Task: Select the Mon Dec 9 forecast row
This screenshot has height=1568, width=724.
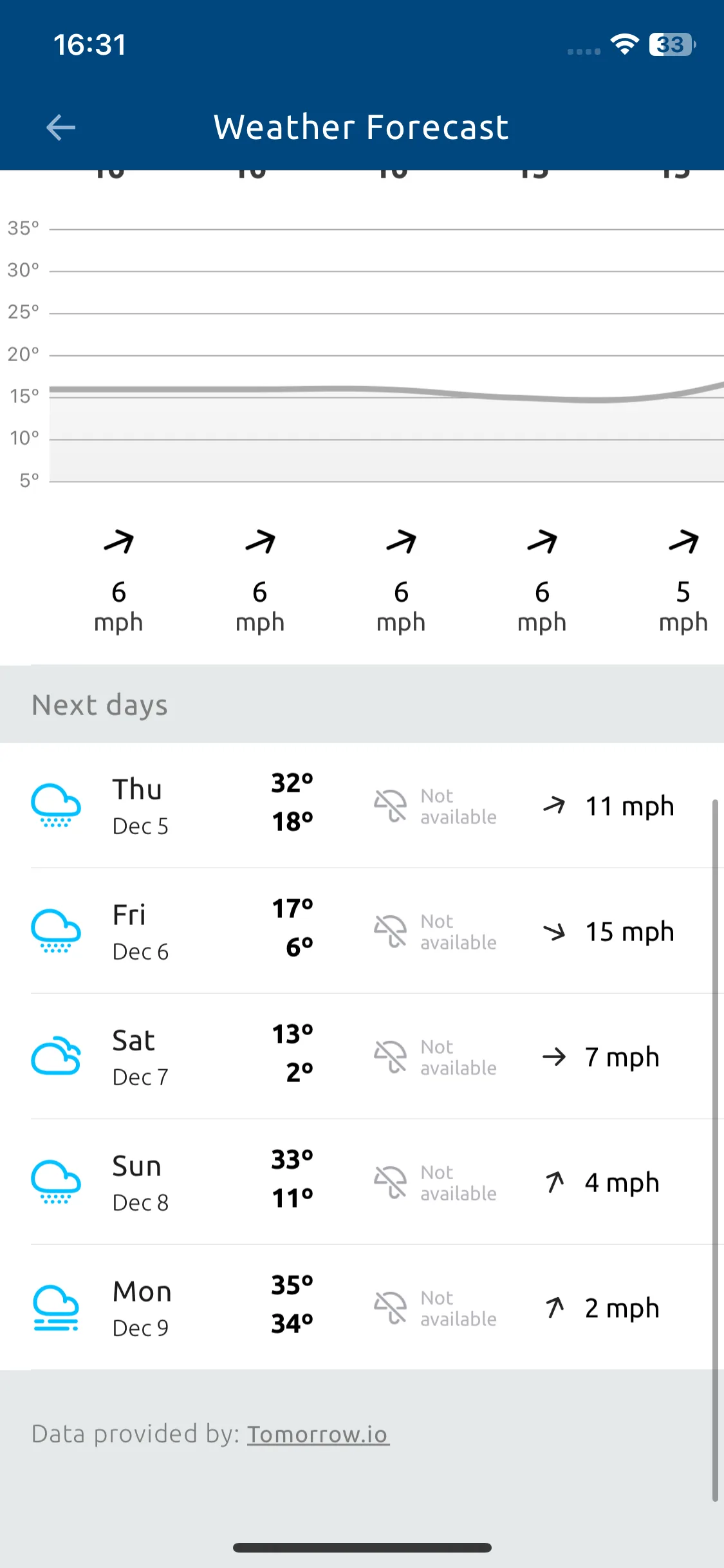Action: pyautogui.click(x=362, y=1307)
